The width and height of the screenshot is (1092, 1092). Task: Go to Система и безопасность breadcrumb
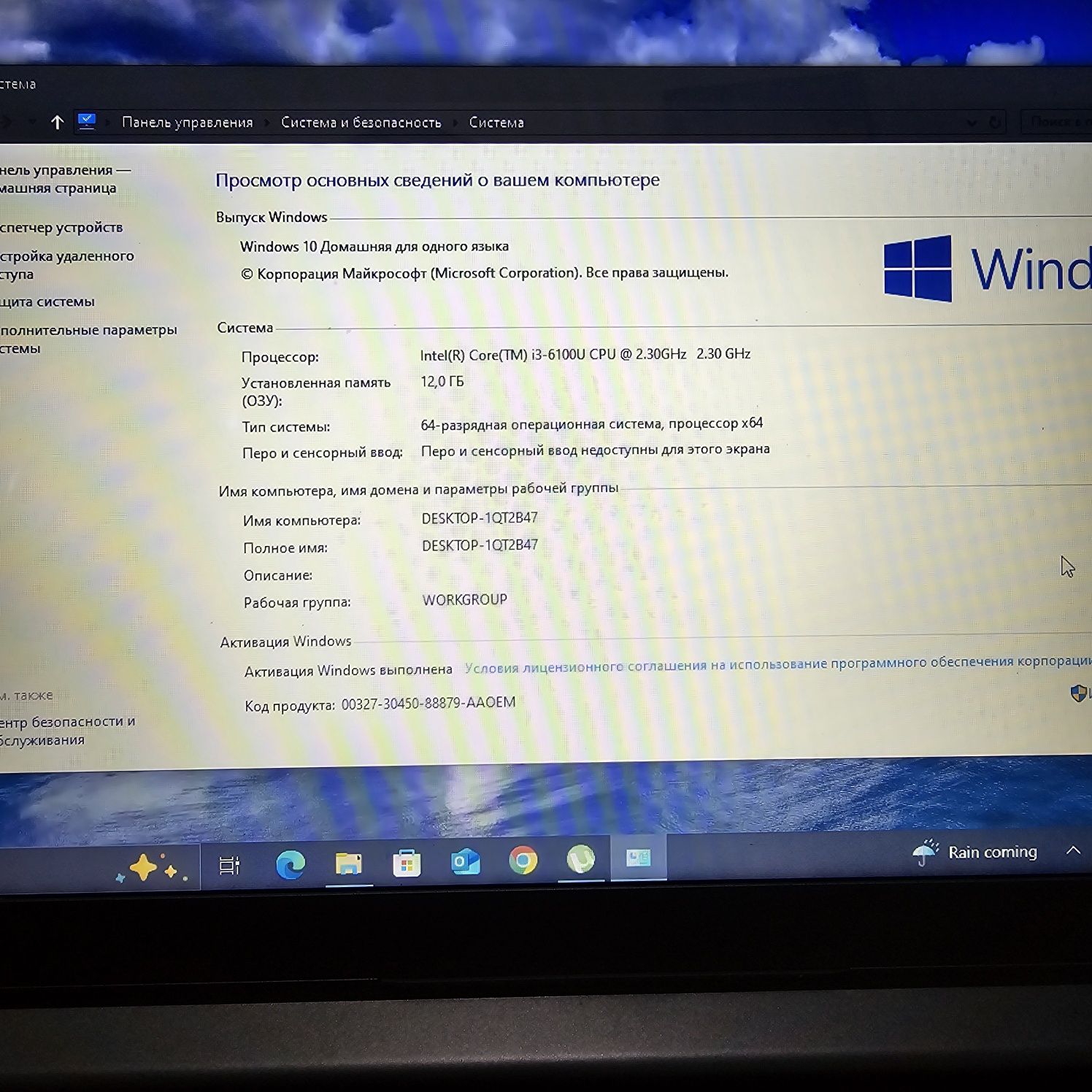pos(361,123)
